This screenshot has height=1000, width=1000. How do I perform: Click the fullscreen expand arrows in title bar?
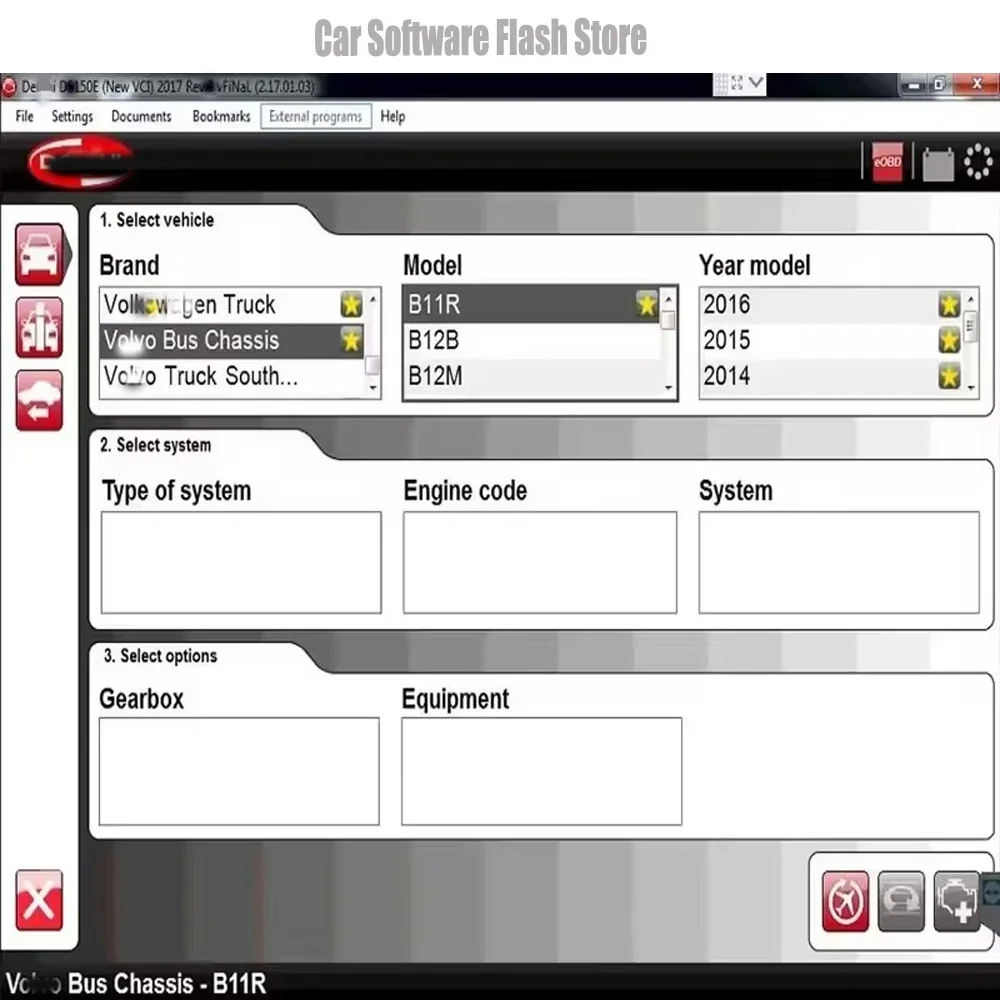tap(737, 83)
